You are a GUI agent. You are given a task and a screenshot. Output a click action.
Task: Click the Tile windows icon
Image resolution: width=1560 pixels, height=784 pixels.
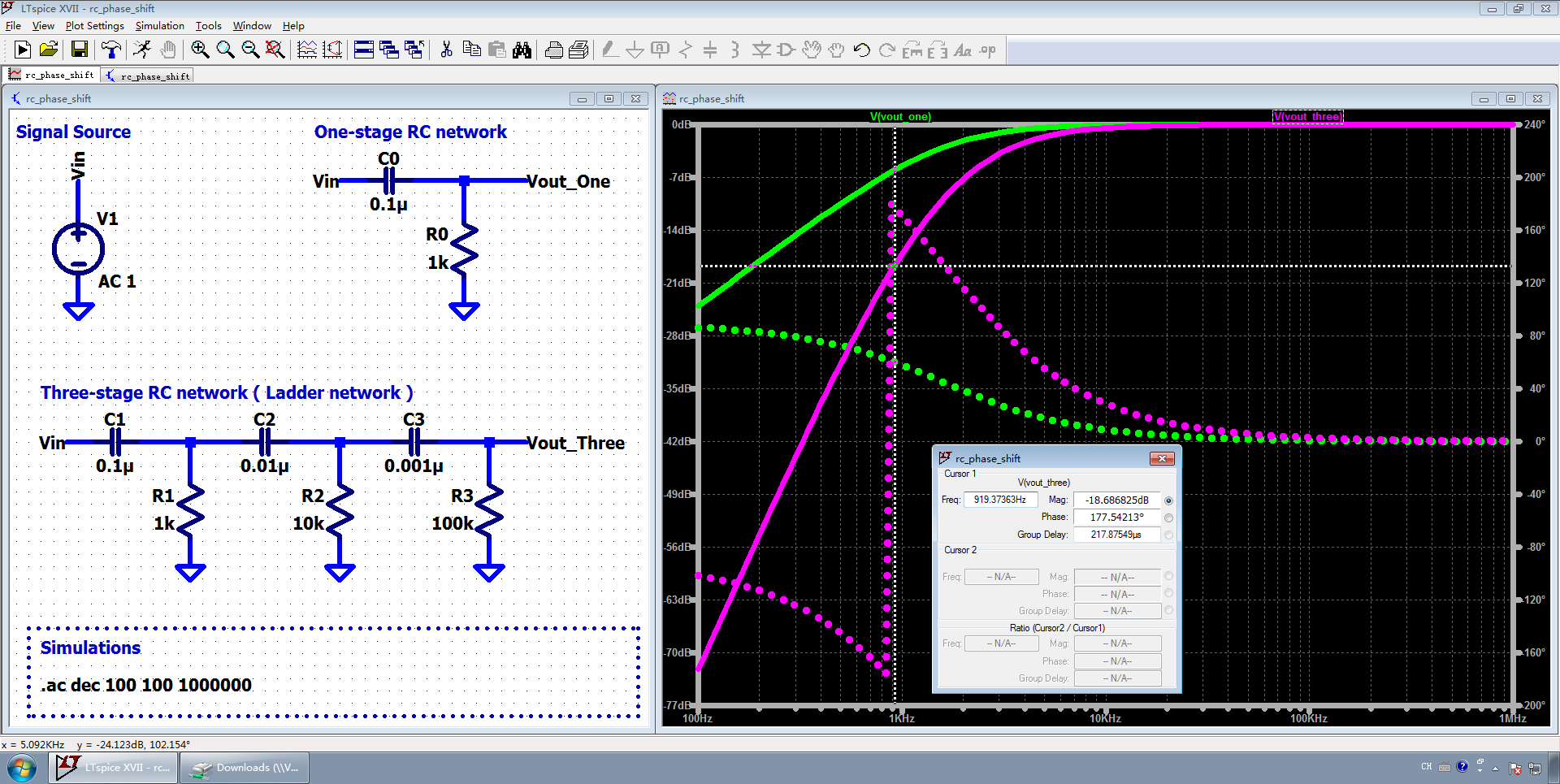(364, 50)
